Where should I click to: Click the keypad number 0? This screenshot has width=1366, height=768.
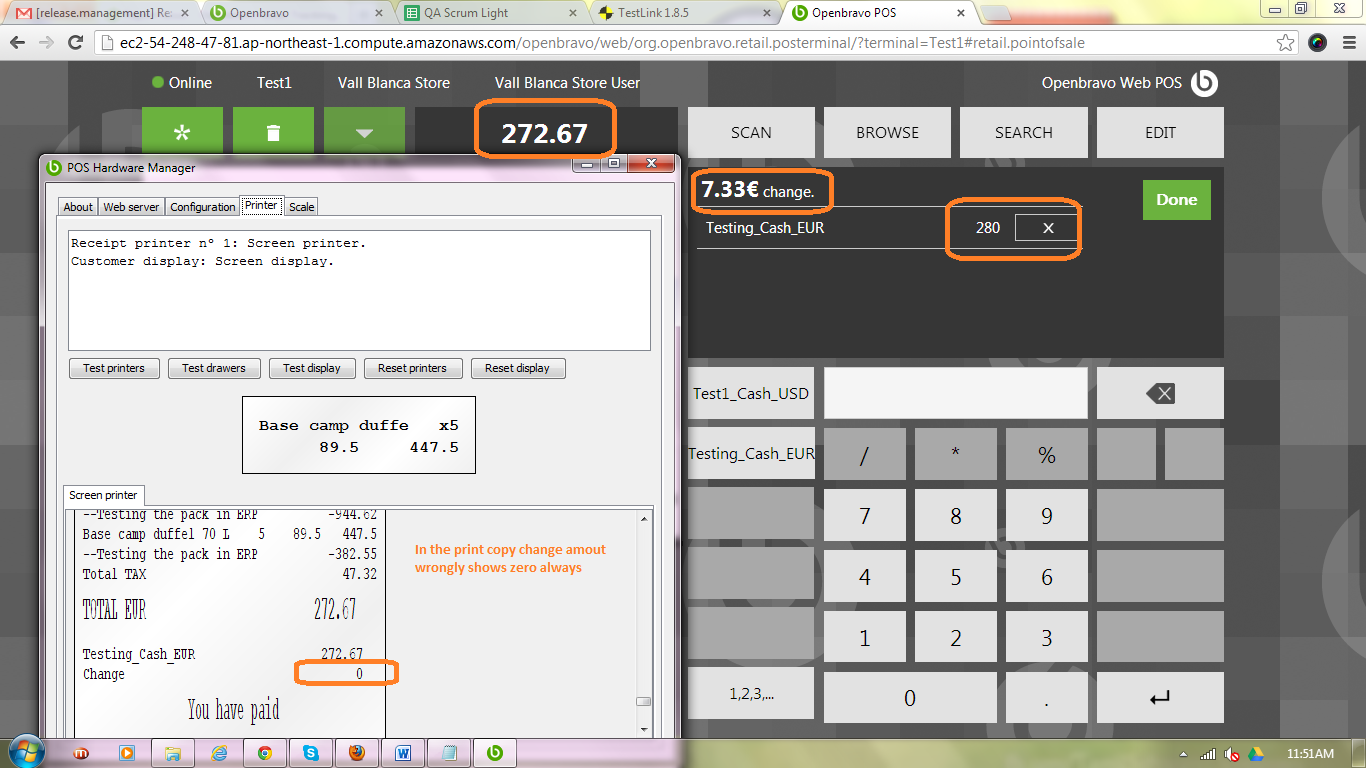pyautogui.click(x=910, y=698)
